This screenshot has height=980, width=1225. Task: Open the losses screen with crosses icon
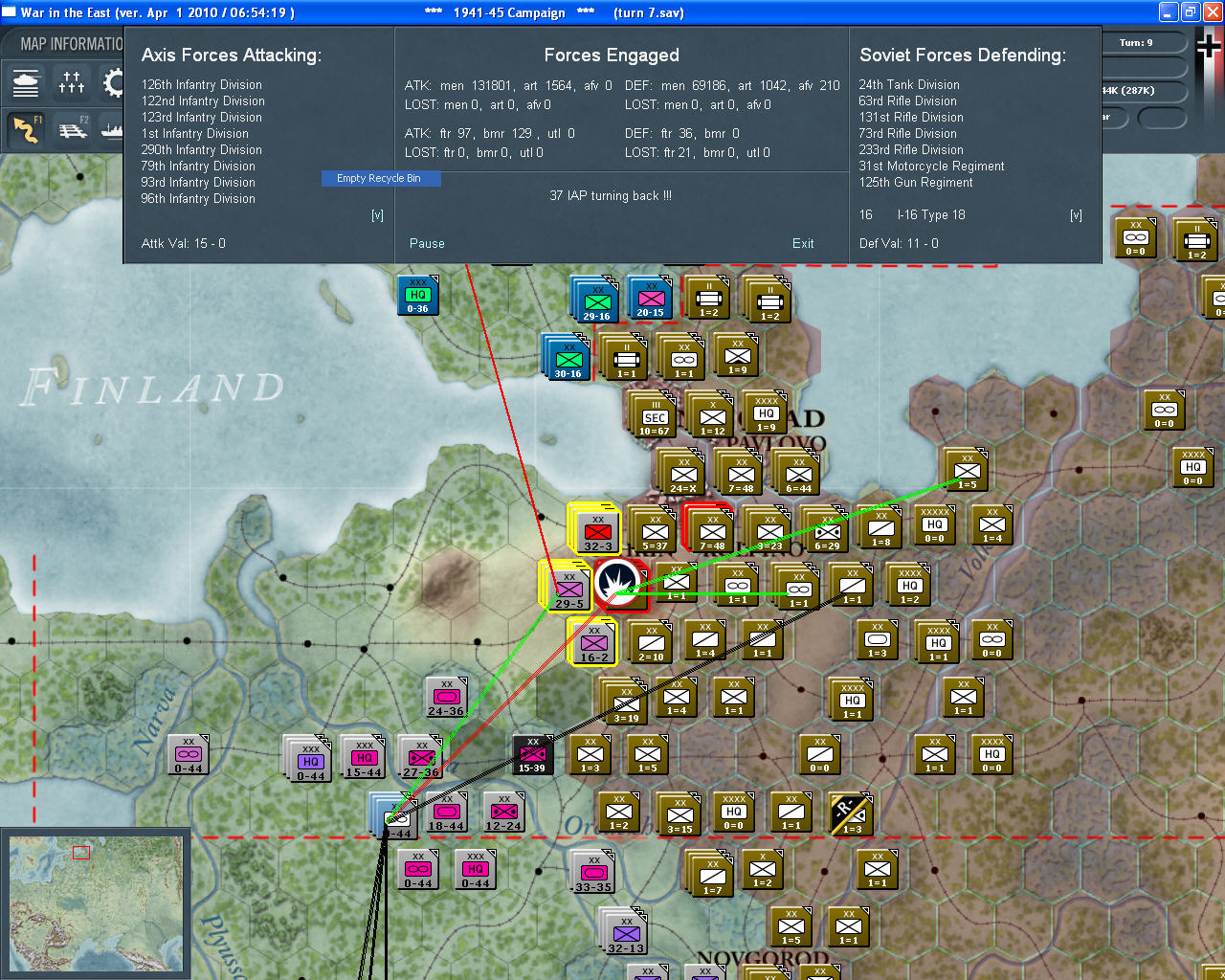point(72,83)
